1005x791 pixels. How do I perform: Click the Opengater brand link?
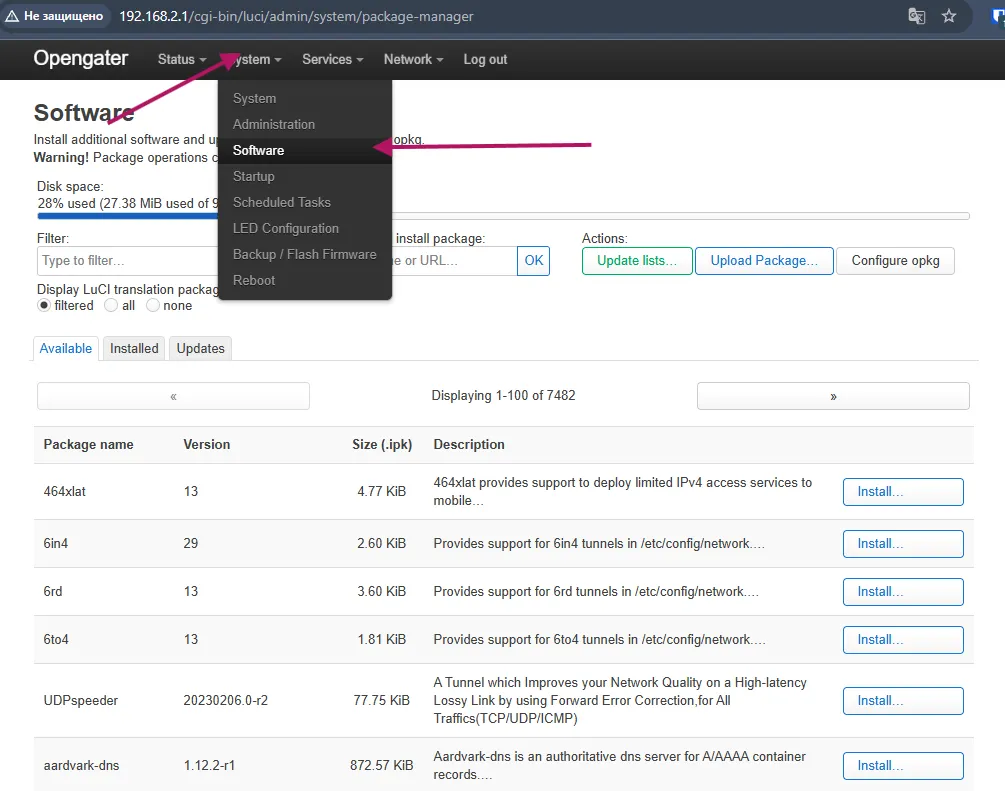[x=81, y=58]
